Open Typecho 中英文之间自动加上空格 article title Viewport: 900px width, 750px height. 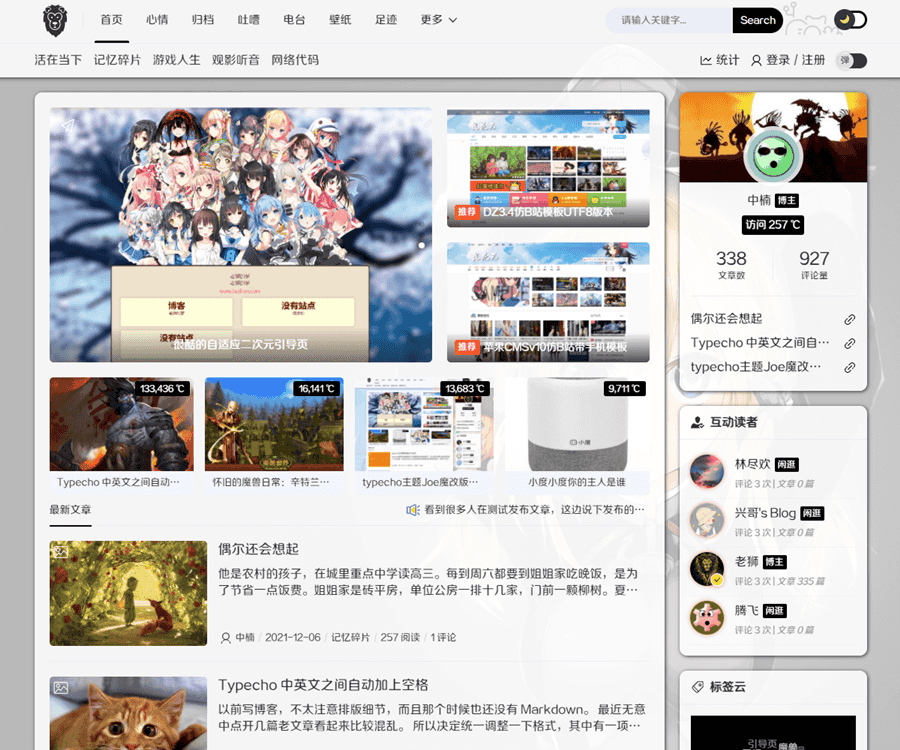click(x=323, y=685)
